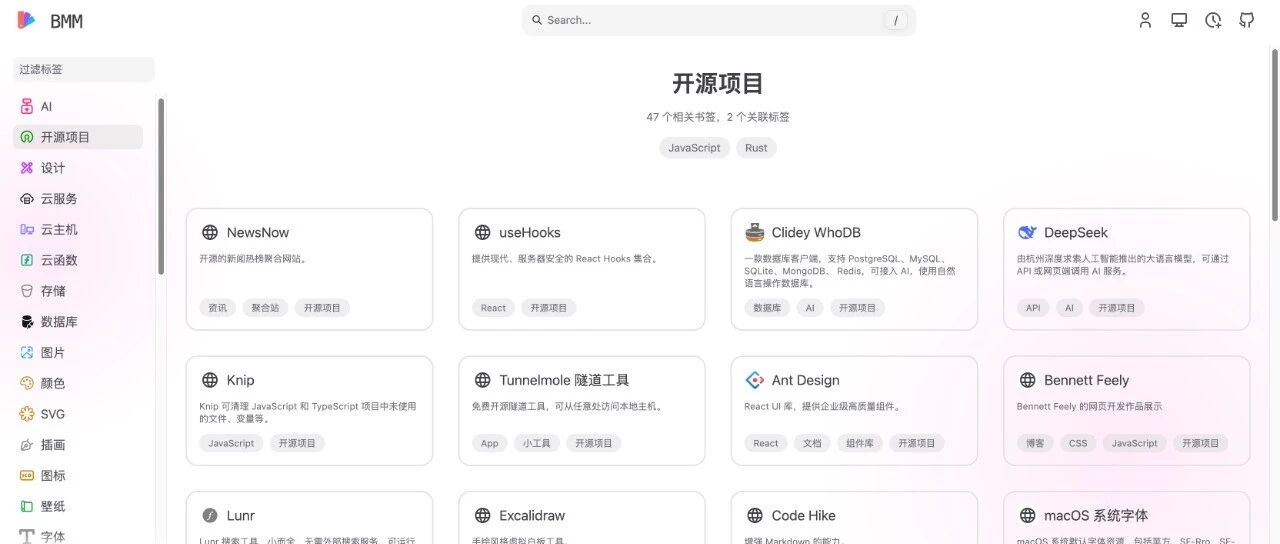The image size is (1280, 544).
Task: Click the 聚合站 tag on NewsNow card
Action: click(x=265, y=308)
